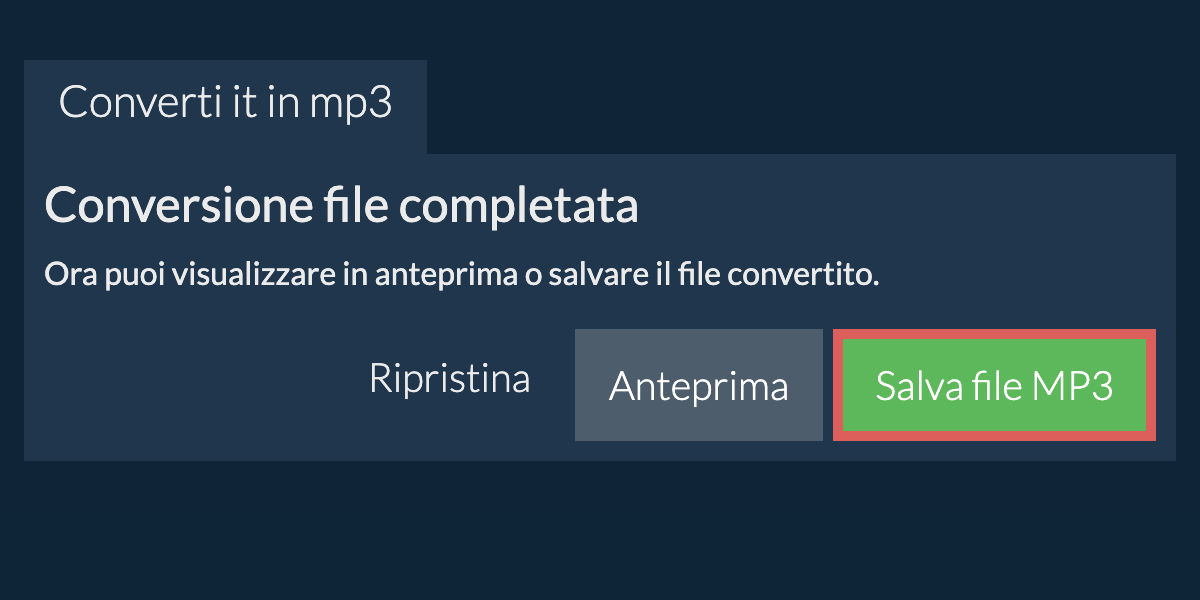This screenshot has height=600, width=1200.
Task: Hit Ripristina to start over
Action: pos(449,379)
